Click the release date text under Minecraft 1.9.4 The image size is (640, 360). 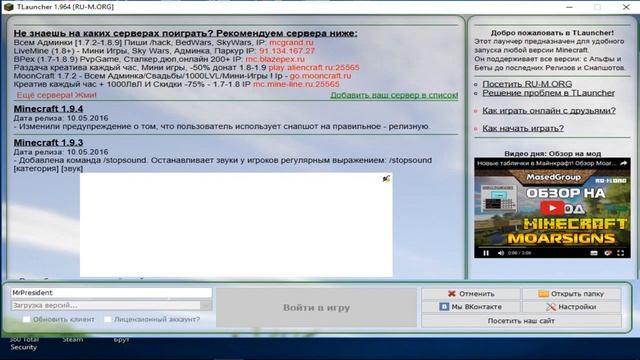(x=61, y=118)
